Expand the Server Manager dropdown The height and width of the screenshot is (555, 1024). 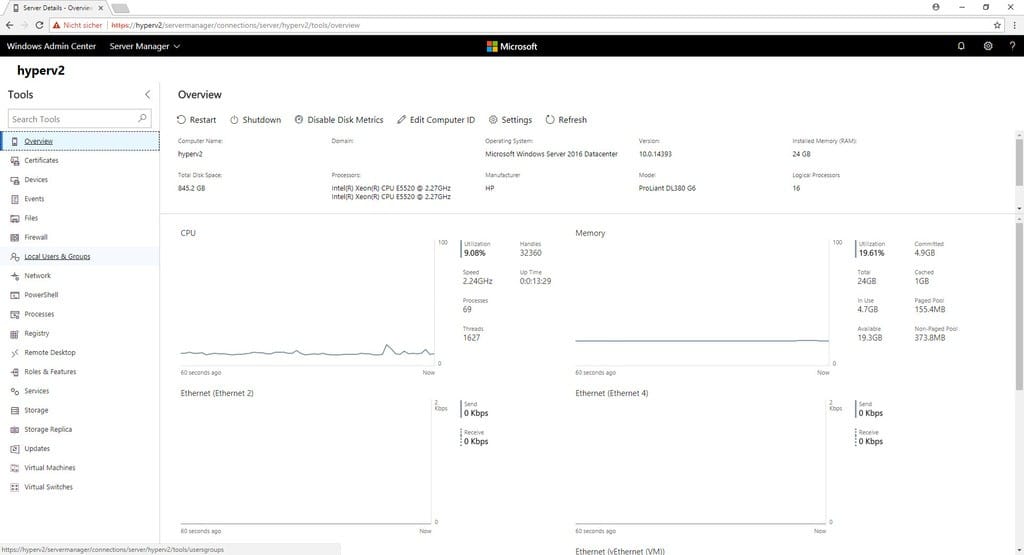[x=144, y=46]
